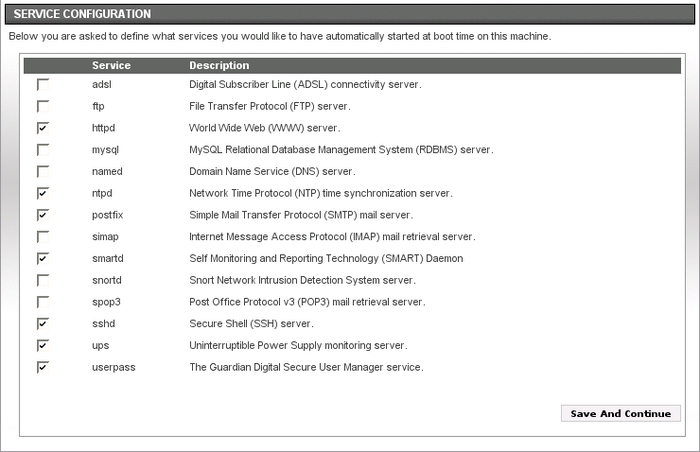The image size is (700, 452).
Task: Select the sshd service name
Action: (103, 324)
